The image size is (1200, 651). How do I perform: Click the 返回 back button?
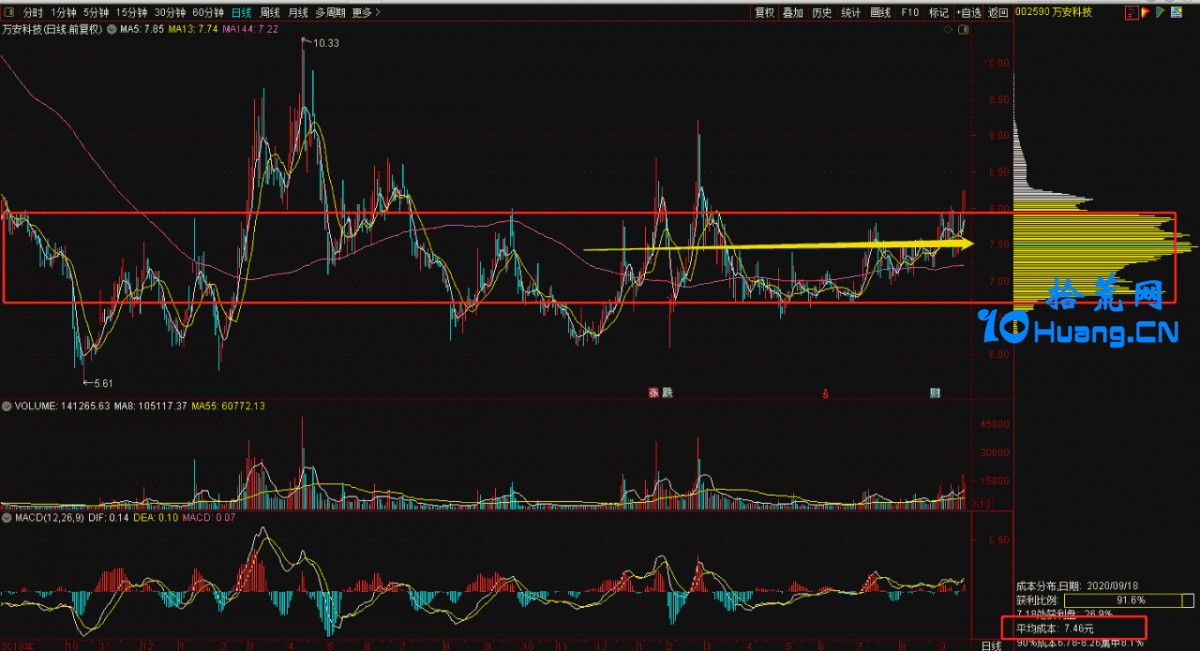pyautogui.click(x=998, y=13)
